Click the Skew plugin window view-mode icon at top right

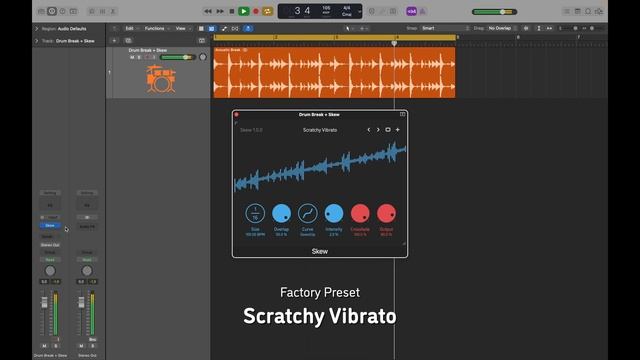402,114
